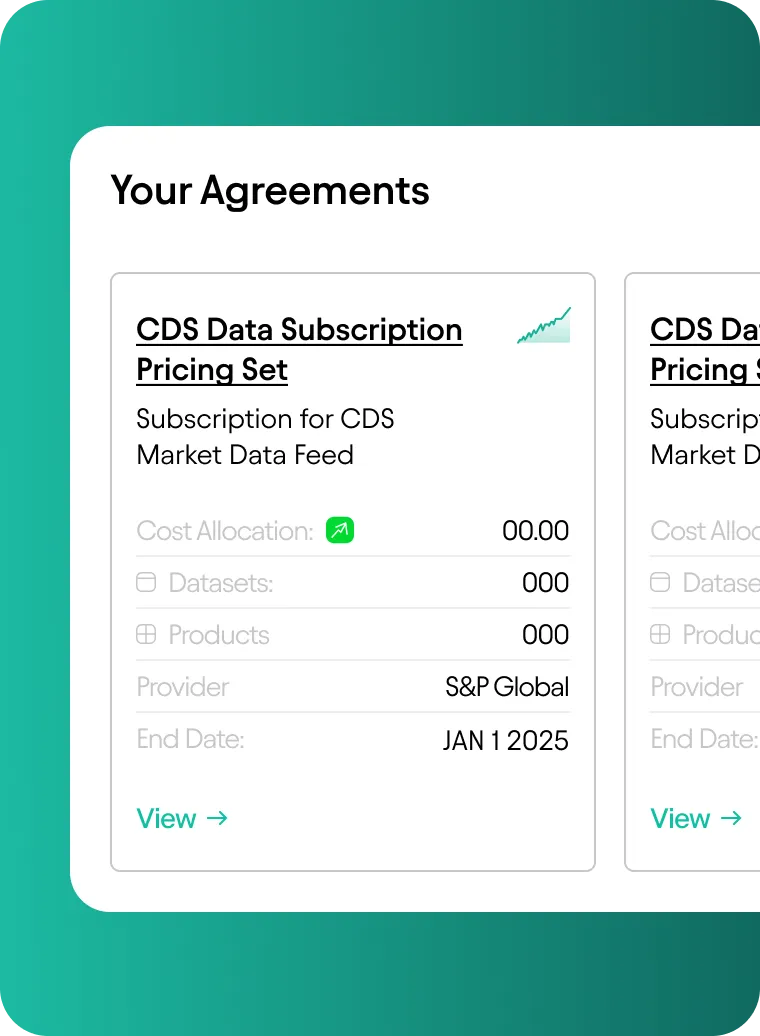760x1036 pixels.
Task: Click the Cost Allocation value 00.00
Action: 535,530
